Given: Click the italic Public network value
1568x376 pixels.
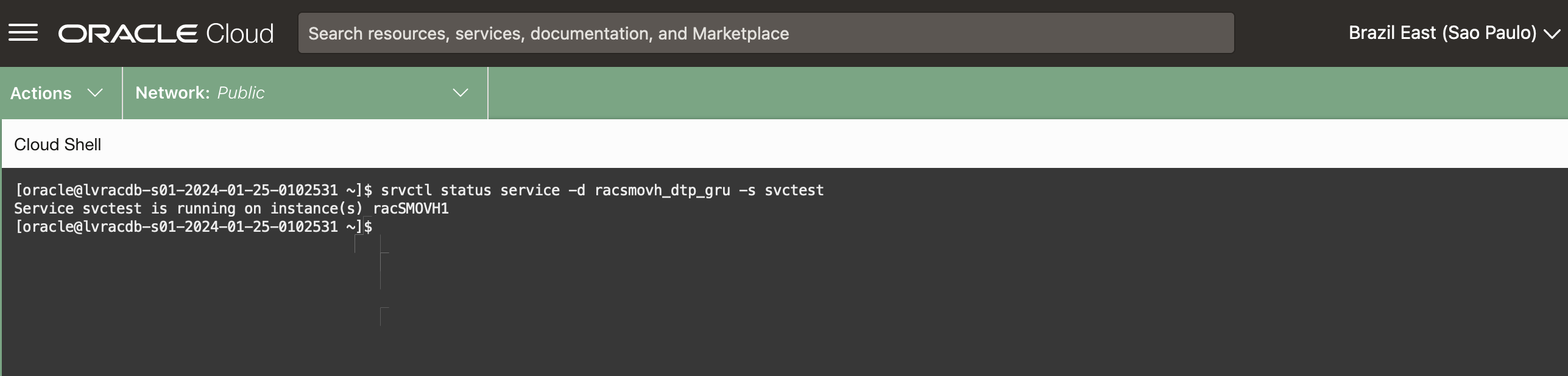Looking at the screenshot, I should click(x=241, y=92).
